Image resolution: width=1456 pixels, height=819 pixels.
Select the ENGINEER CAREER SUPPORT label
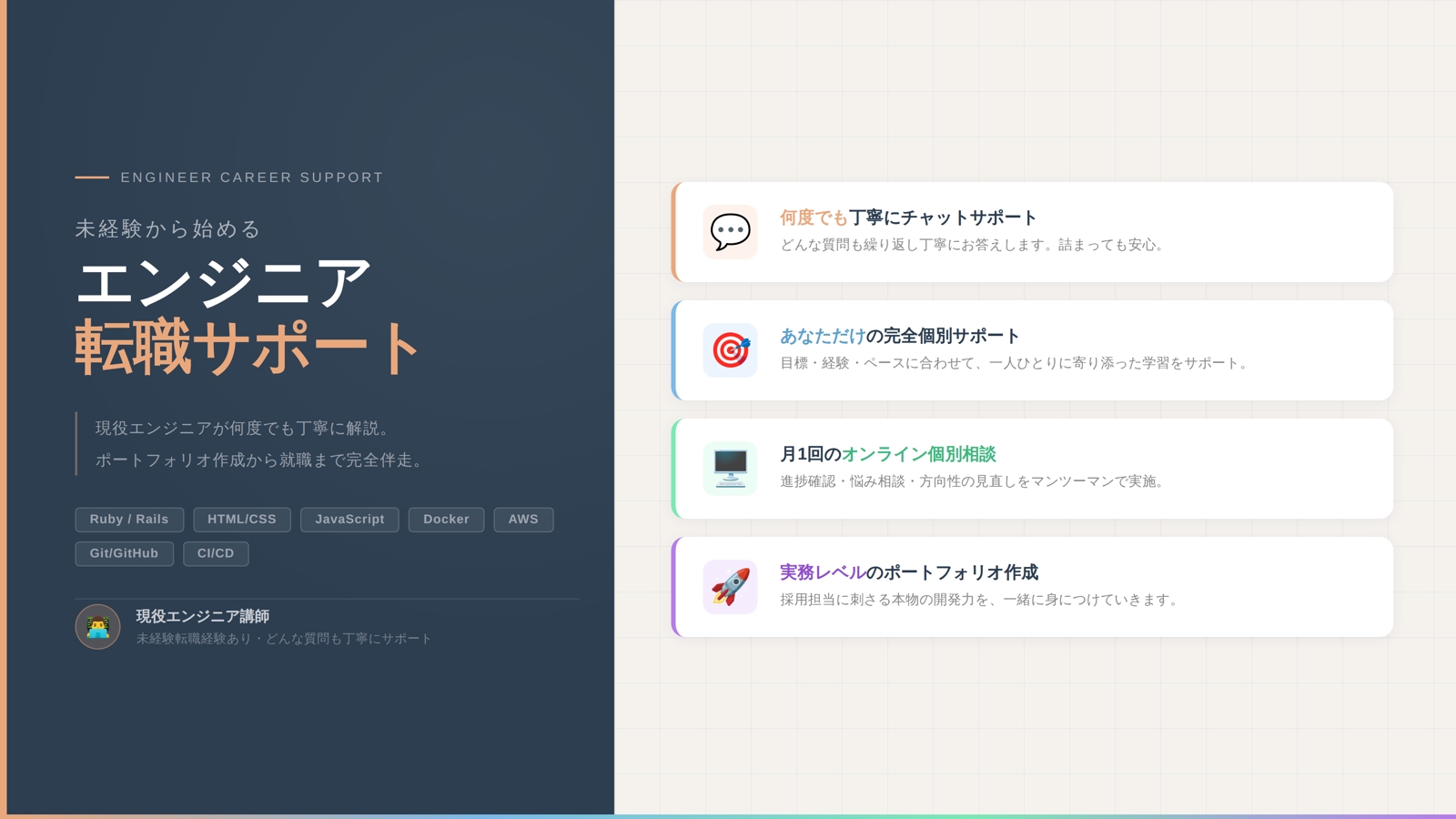(252, 177)
